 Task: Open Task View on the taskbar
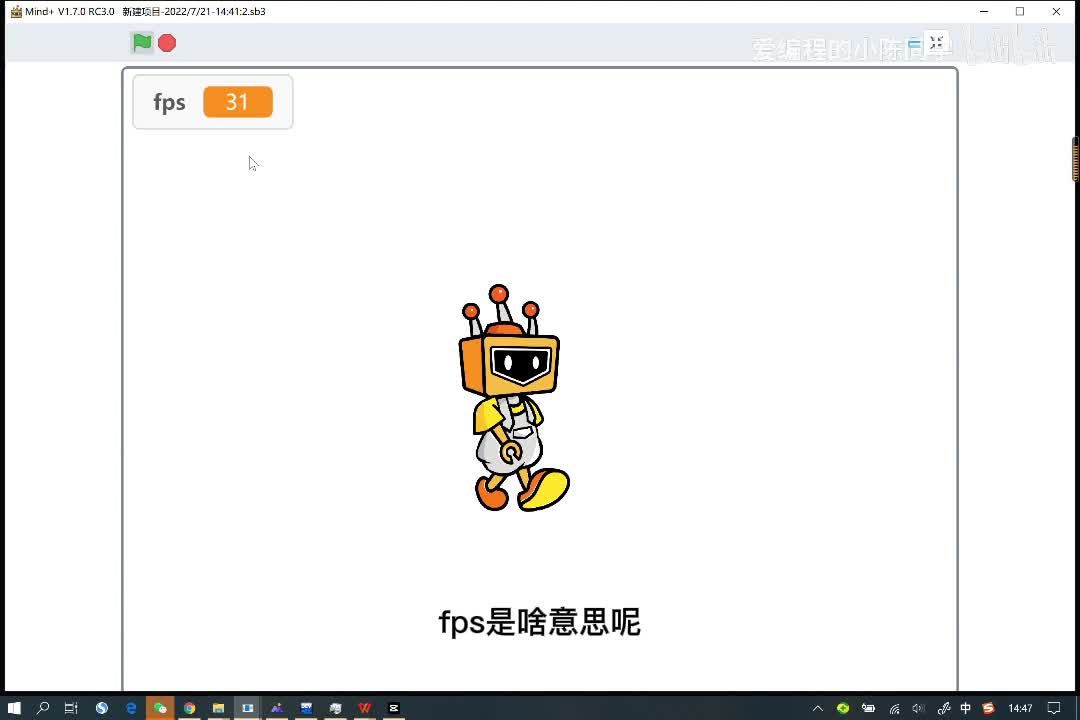point(71,708)
